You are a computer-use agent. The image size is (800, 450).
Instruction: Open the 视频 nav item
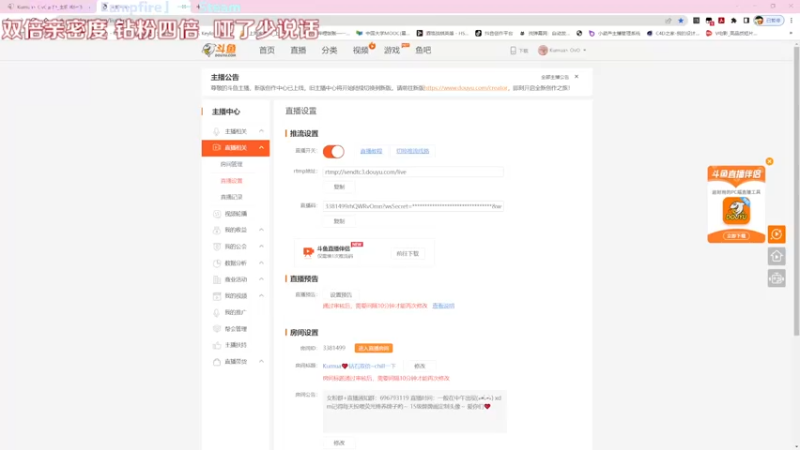point(361,50)
